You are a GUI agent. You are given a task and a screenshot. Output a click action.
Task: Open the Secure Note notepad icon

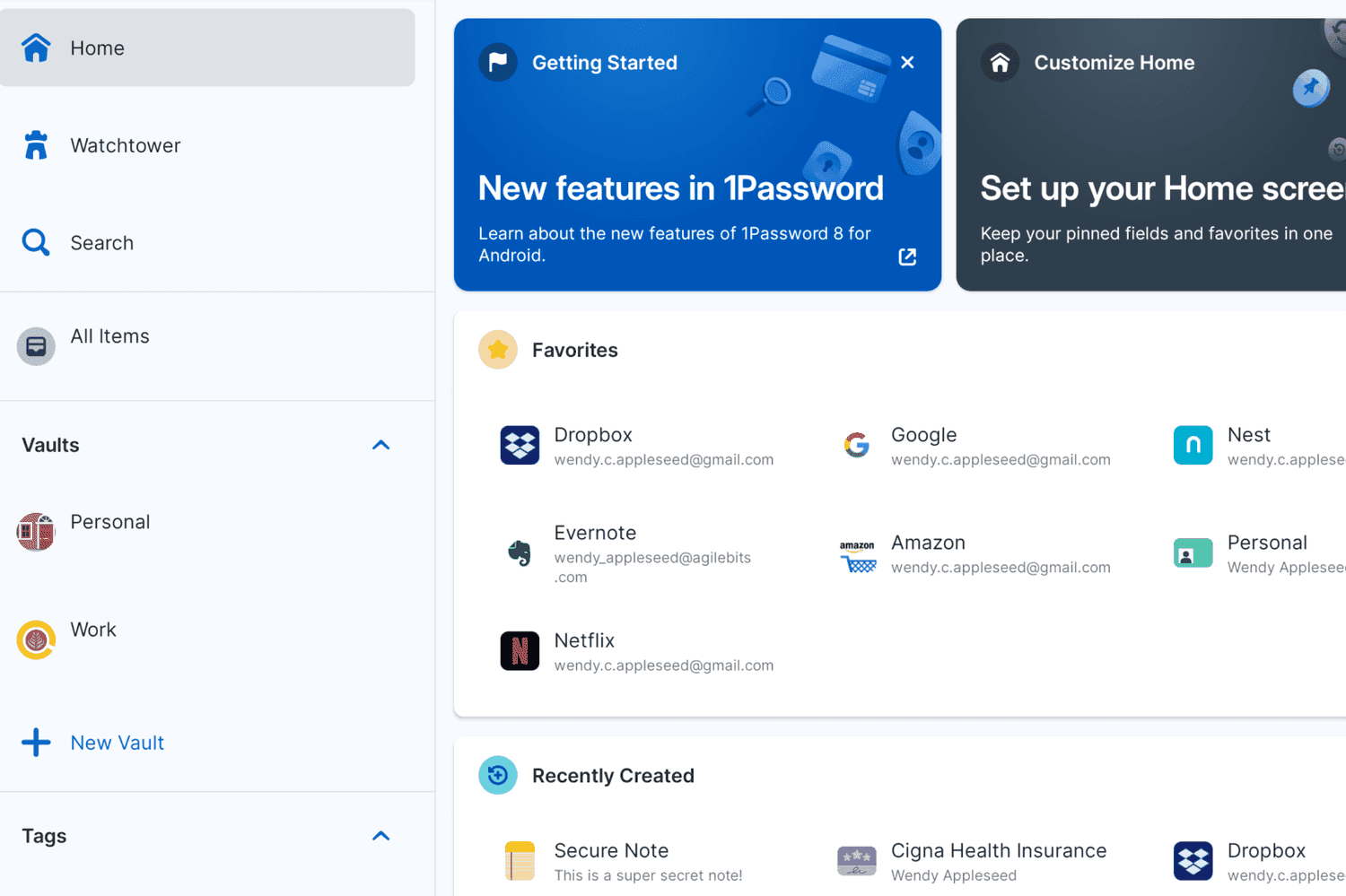point(520,861)
